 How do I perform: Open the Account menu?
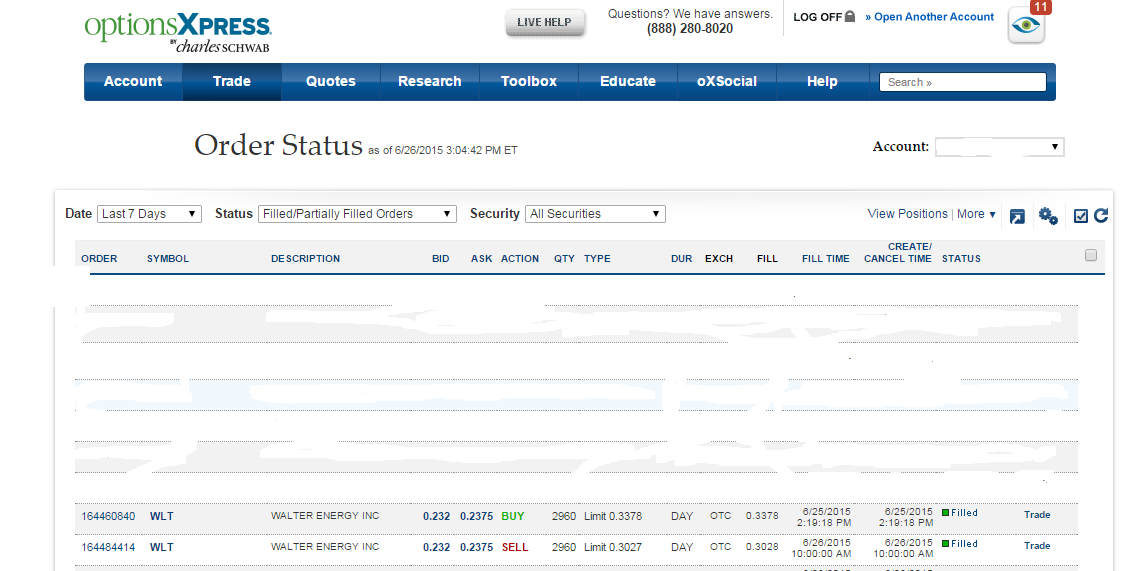133,81
